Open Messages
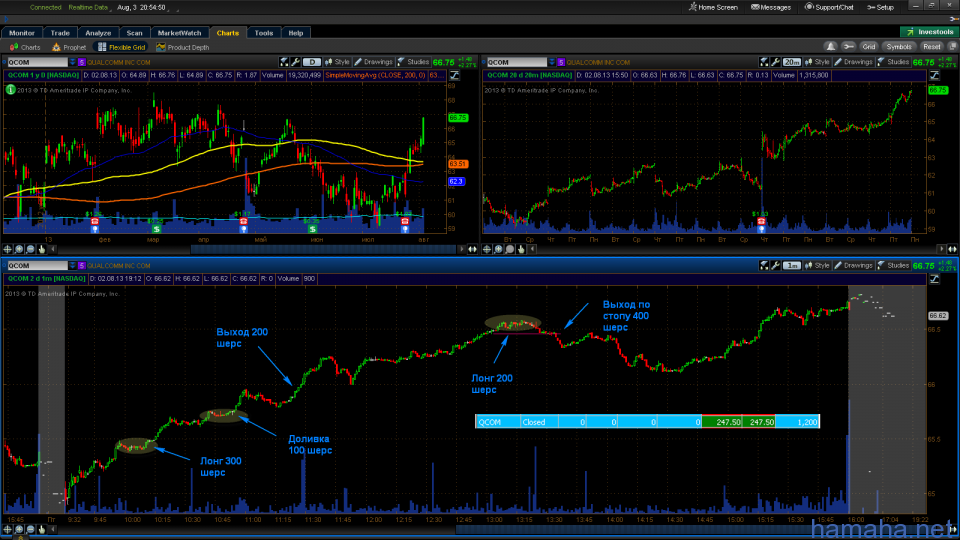The width and height of the screenshot is (960, 540). tap(771, 7)
